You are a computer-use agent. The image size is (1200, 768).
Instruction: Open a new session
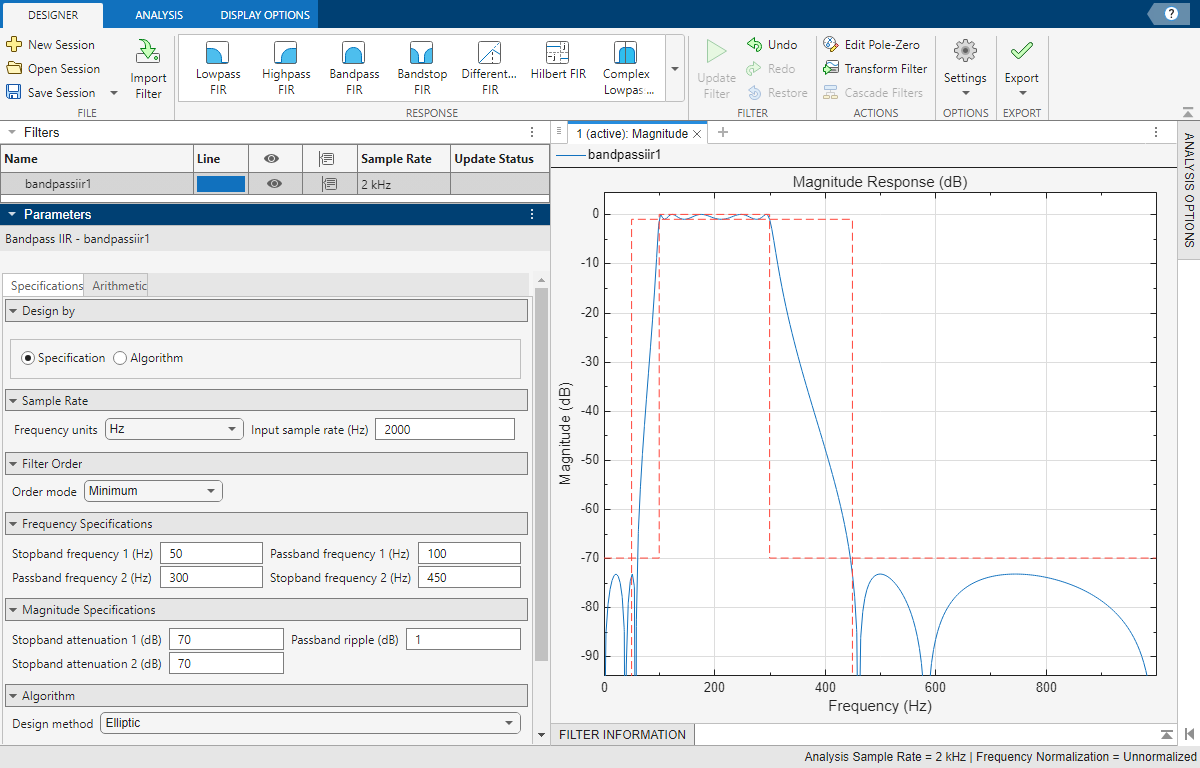(52, 45)
